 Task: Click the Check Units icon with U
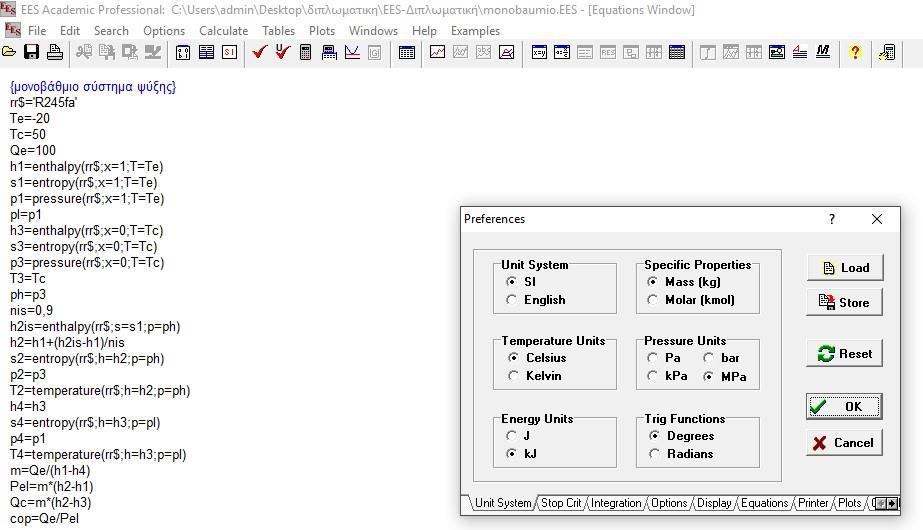(283, 52)
